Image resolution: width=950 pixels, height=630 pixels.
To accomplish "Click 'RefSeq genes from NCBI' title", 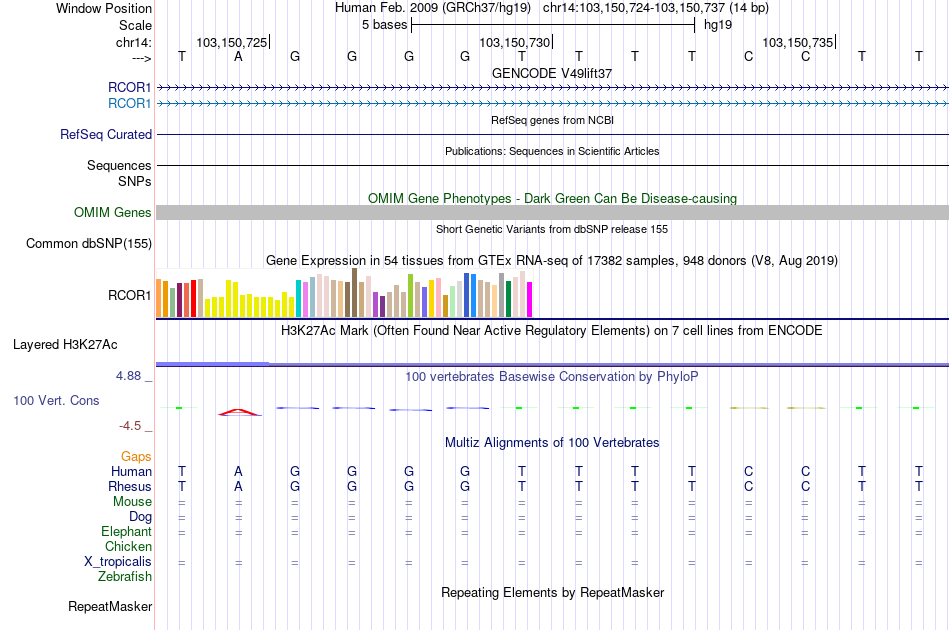I will point(552,120).
